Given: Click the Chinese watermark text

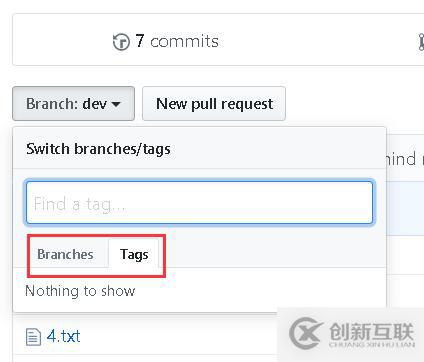Looking at the screenshot, I should click(x=372, y=332).
